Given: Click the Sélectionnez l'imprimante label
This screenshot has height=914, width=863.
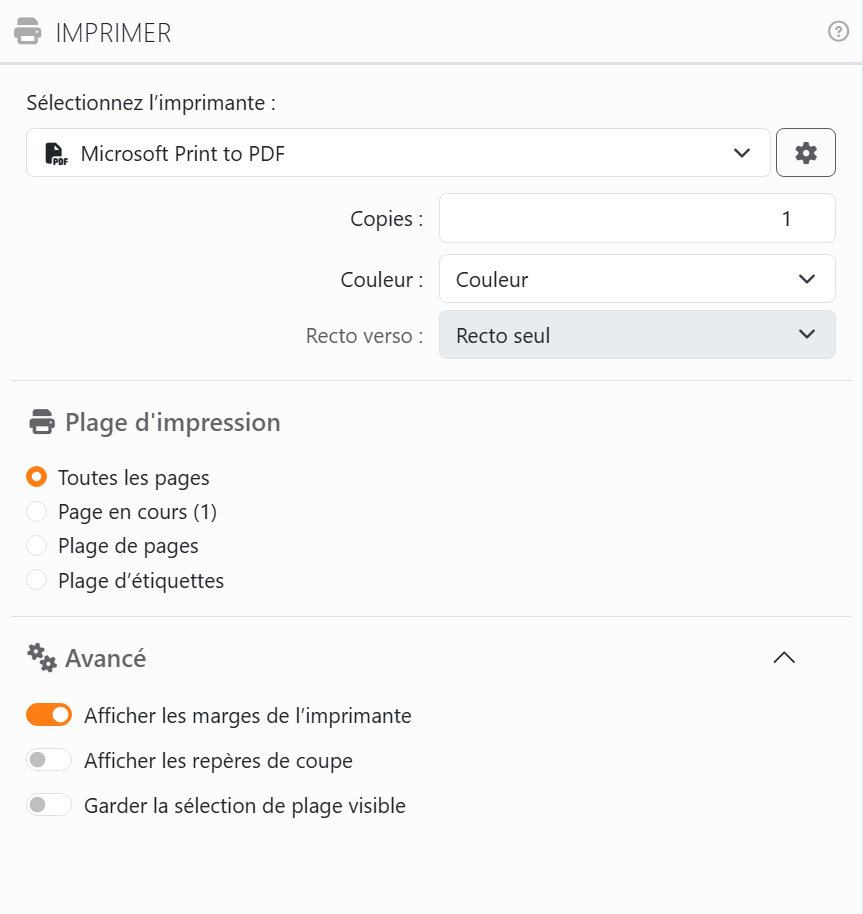Looking at the screenshot, I should (x=151, y=103).
